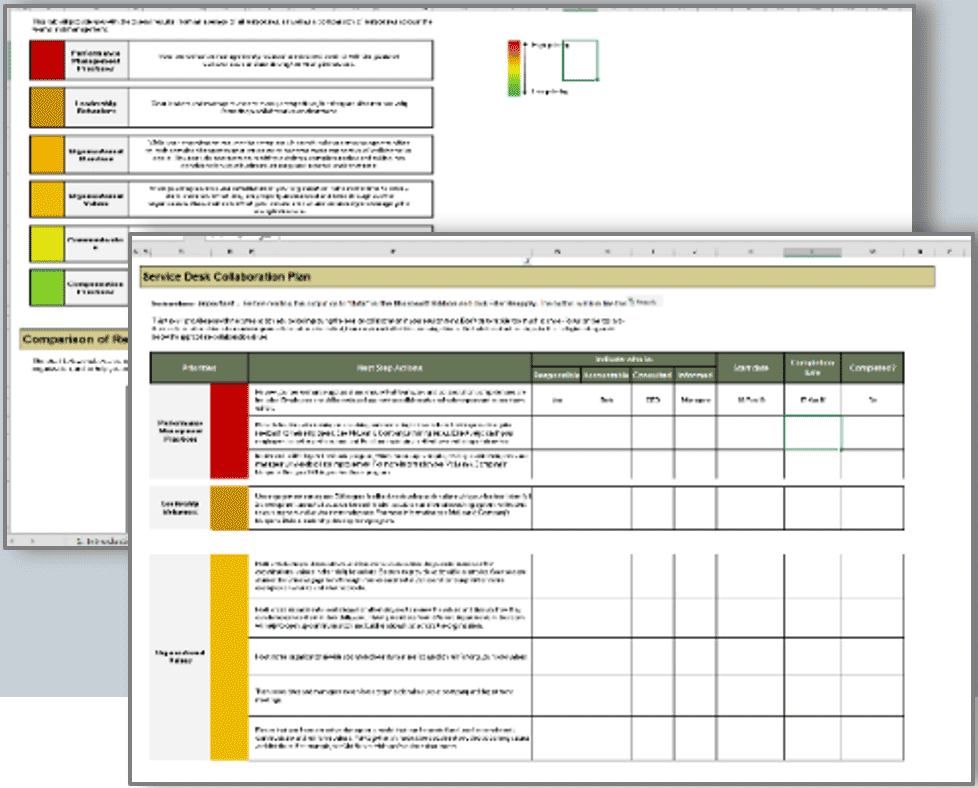The image size is (978, 788).
Task: Click the 'Low priority' legend label
Action: (x=549, y=92)
